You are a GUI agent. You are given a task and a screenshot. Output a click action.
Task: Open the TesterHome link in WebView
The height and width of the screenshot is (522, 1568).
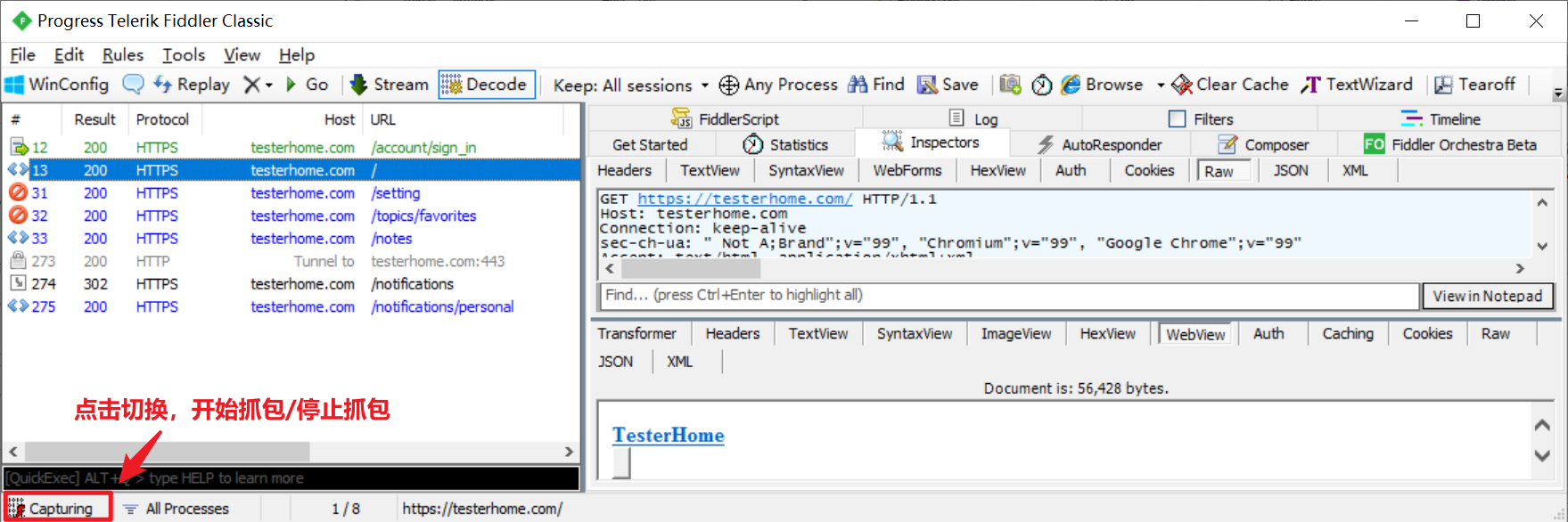(x=668, y=435)
